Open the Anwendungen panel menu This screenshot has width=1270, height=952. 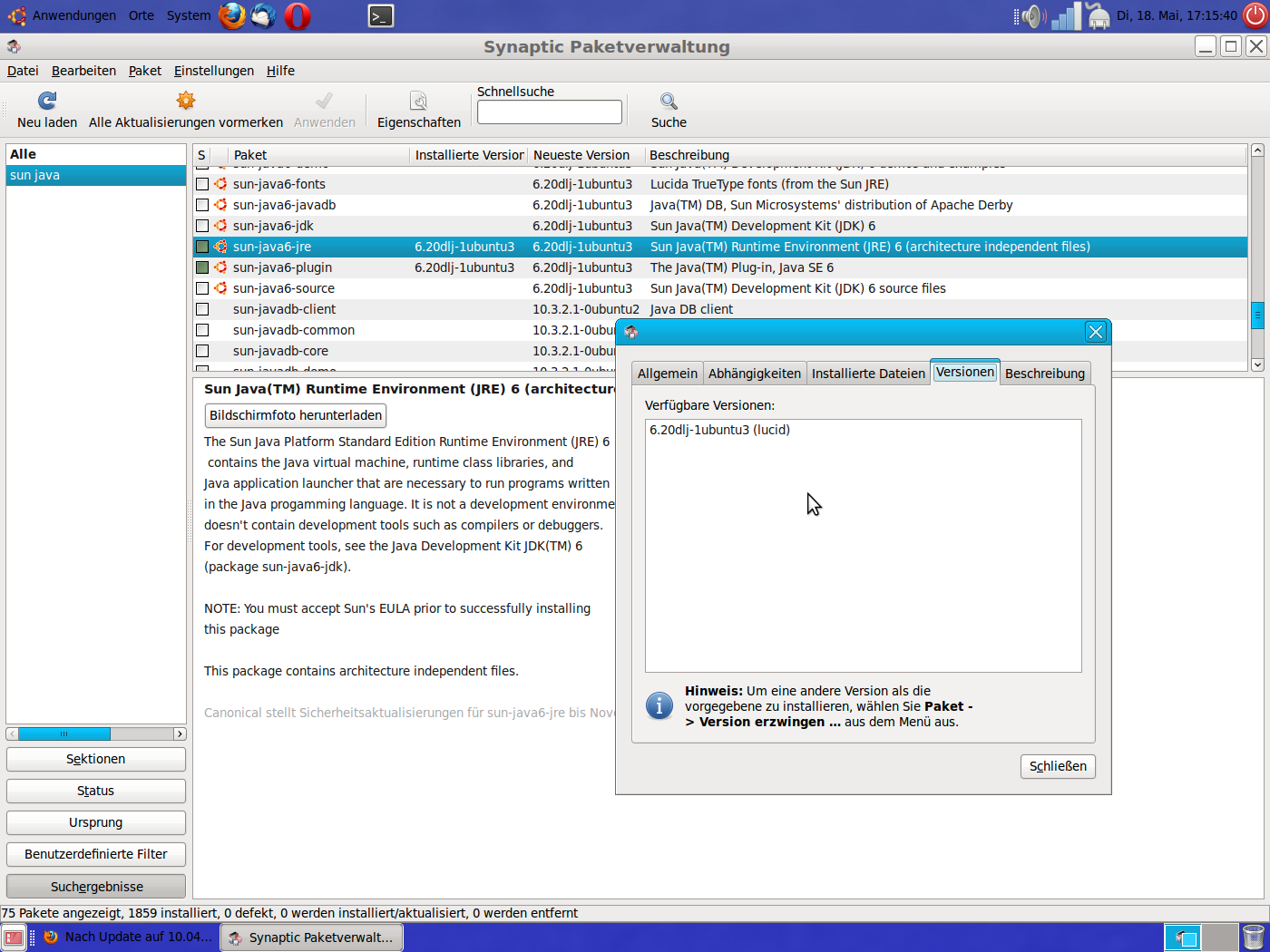pos(74,15)
